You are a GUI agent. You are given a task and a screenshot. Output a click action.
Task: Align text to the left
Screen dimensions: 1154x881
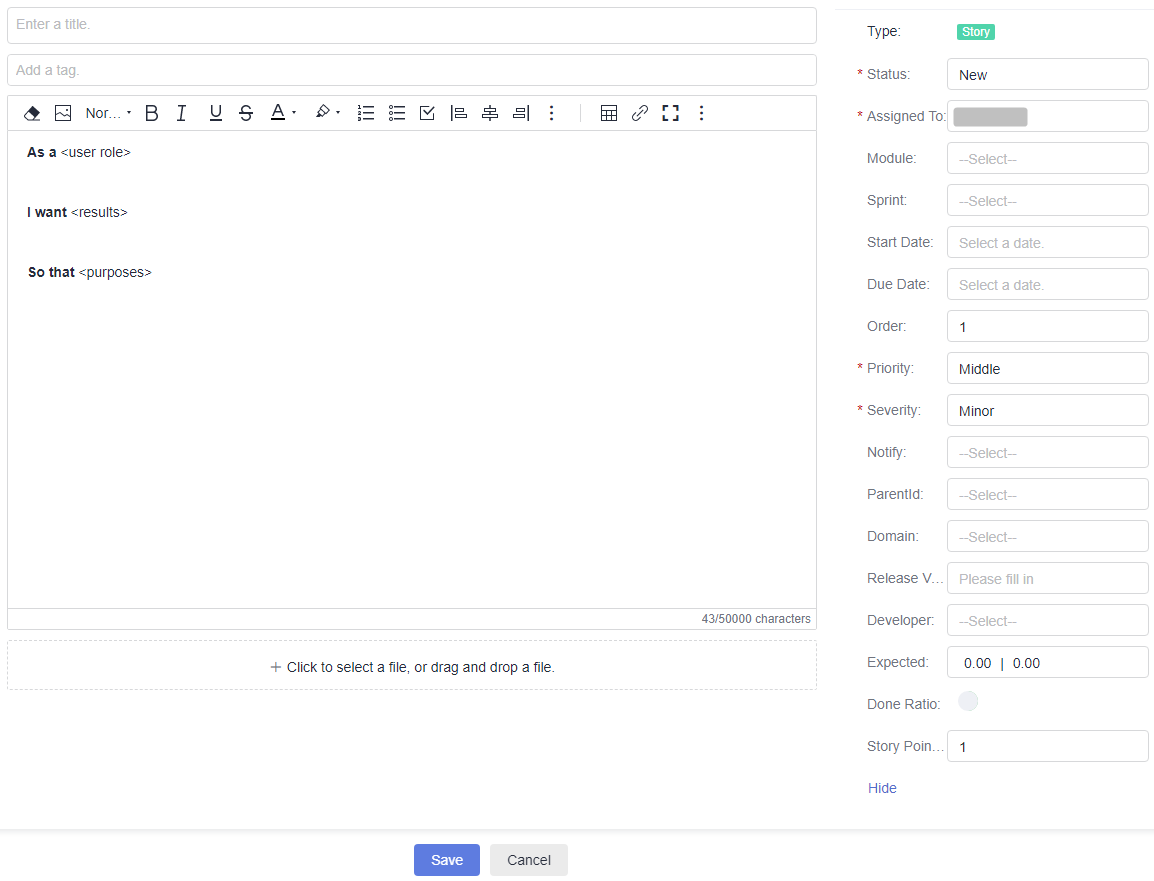tap(459, 113)
